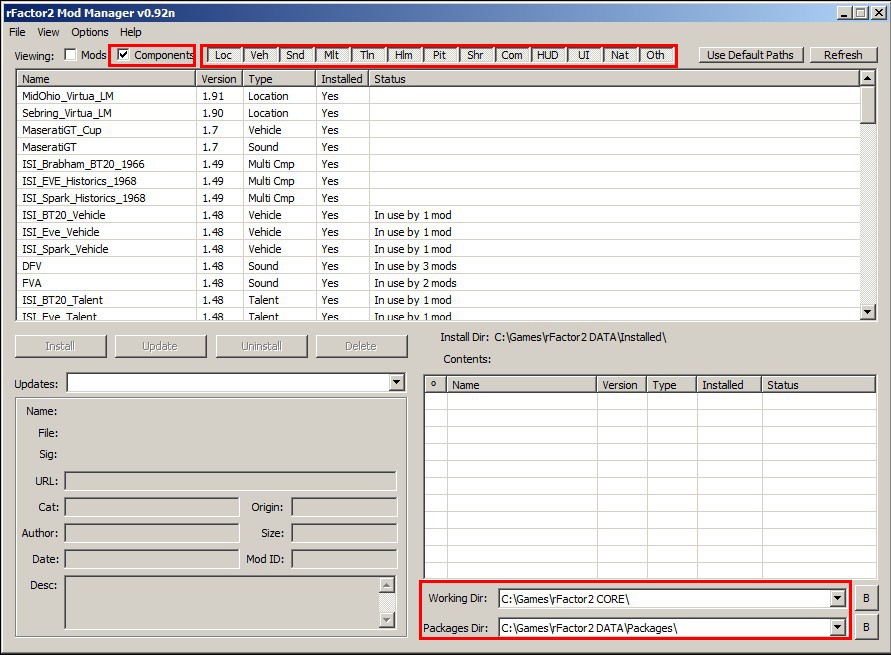Browse for Working Dir with B button
Viewport: 891px width, 655px height.
point(866,599)
